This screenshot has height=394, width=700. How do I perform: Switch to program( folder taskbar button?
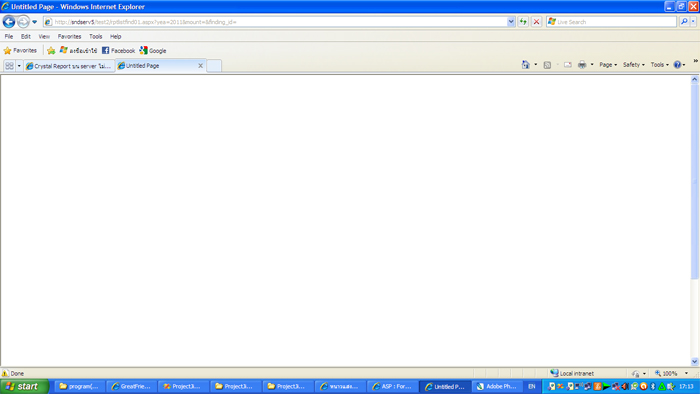pyautogui.click(x=79, y=386)
